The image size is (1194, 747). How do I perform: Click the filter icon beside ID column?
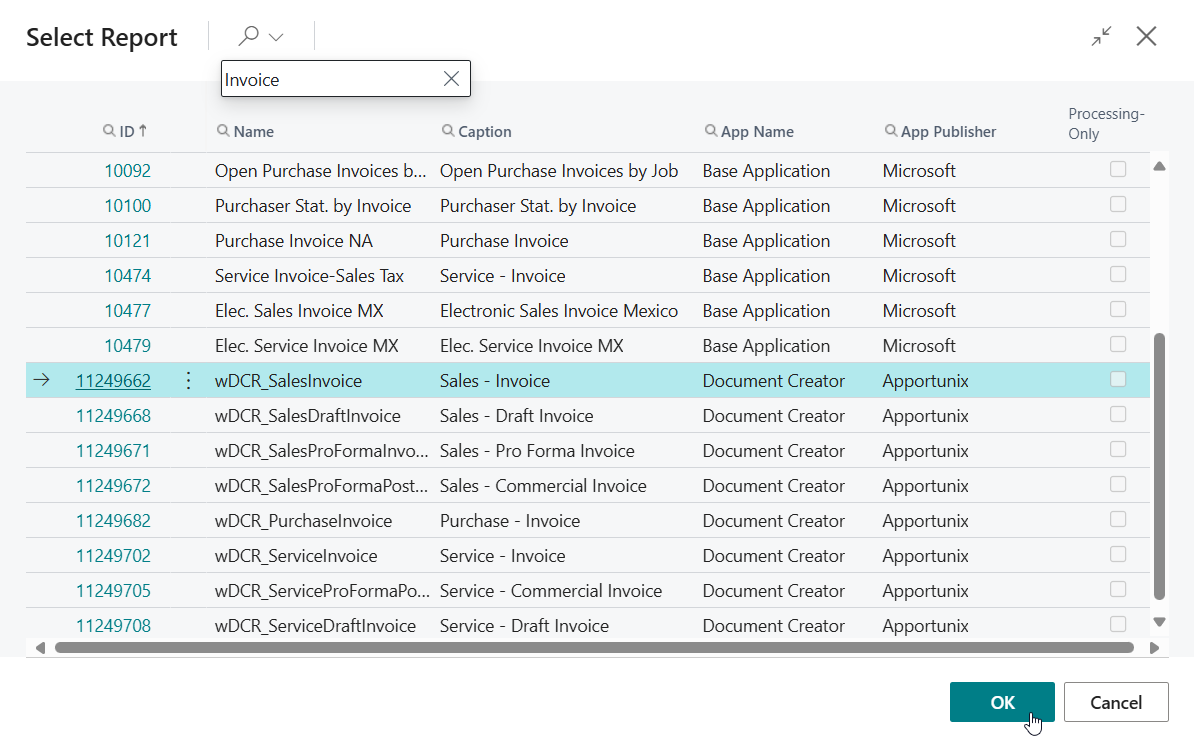(x=110, y=131)
